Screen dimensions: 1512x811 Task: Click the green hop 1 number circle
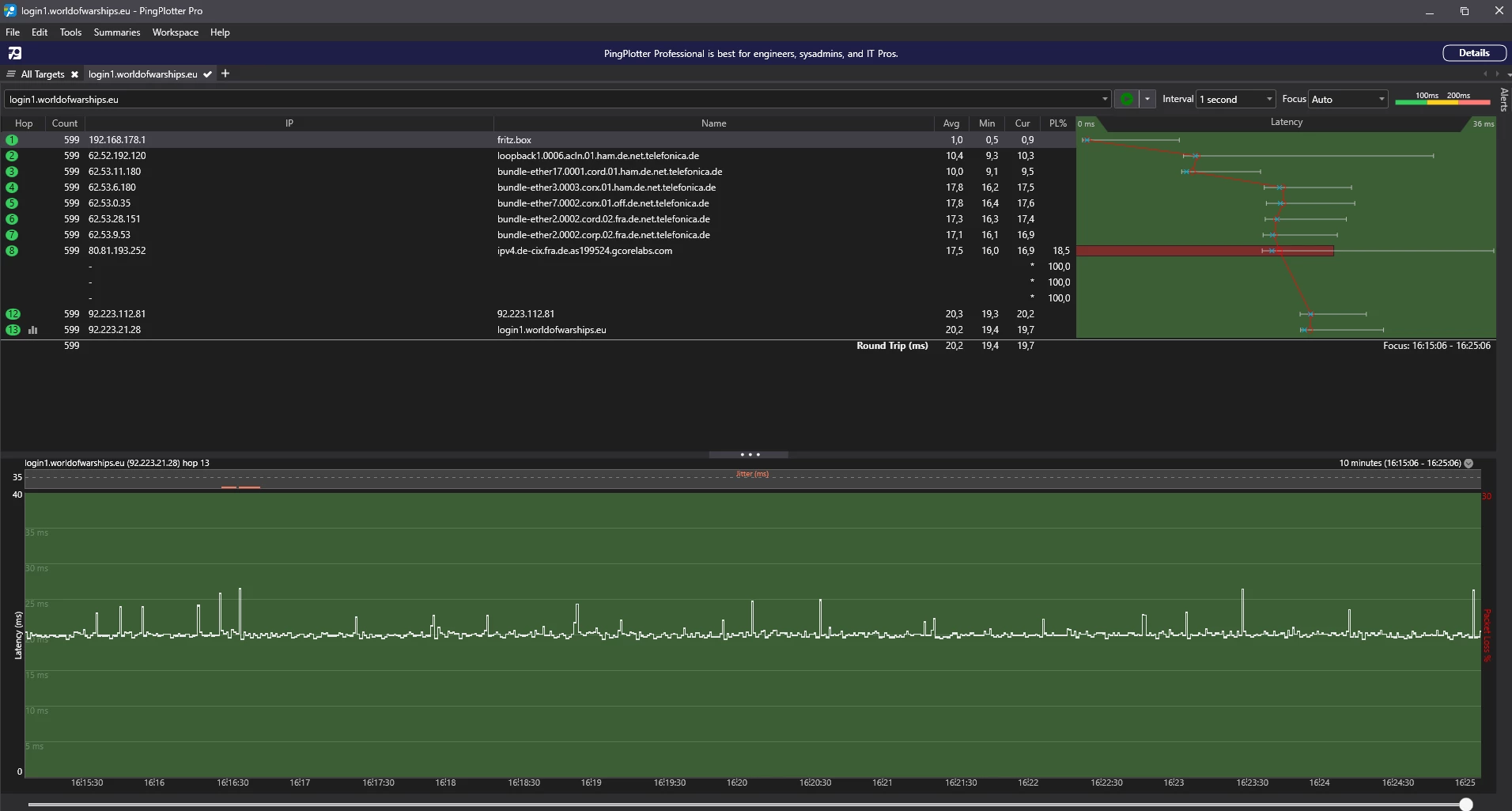pyautogui.click(x=12, y=140)
